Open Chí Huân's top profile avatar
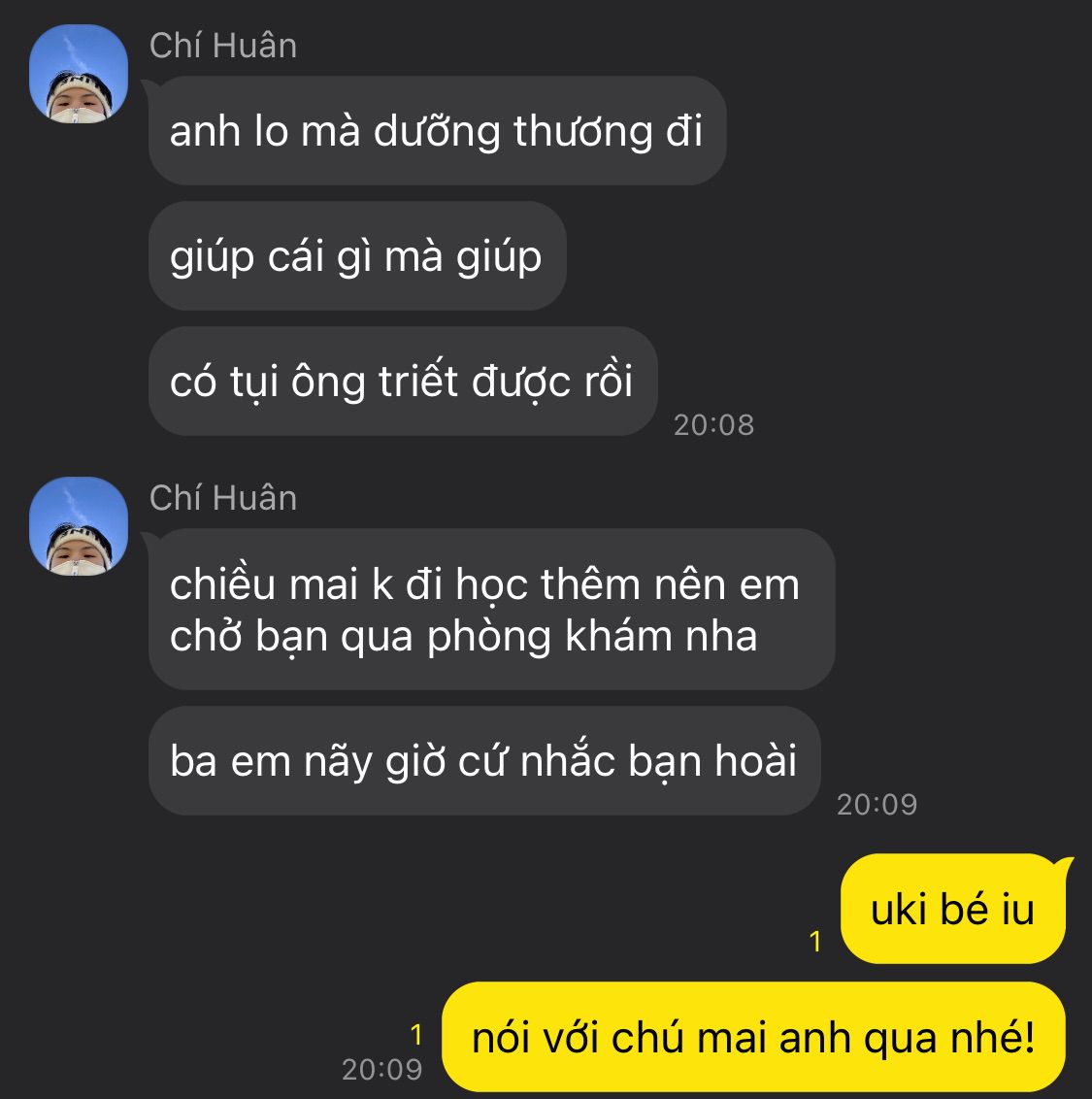The height and width of the screenshot is (1099, 1092). click(79, 75)
